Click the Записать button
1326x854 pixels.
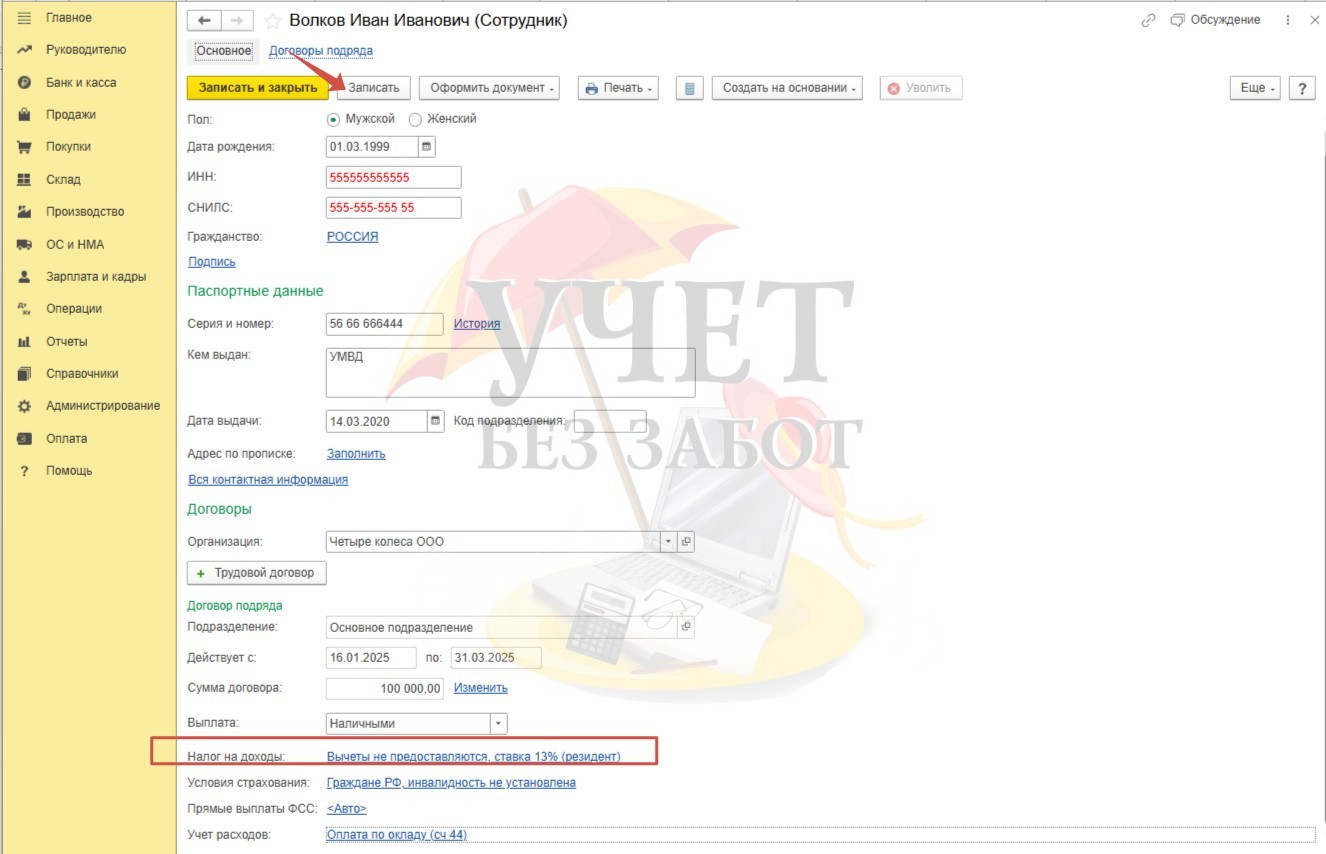pyautogui.click(x=373, y=88)
